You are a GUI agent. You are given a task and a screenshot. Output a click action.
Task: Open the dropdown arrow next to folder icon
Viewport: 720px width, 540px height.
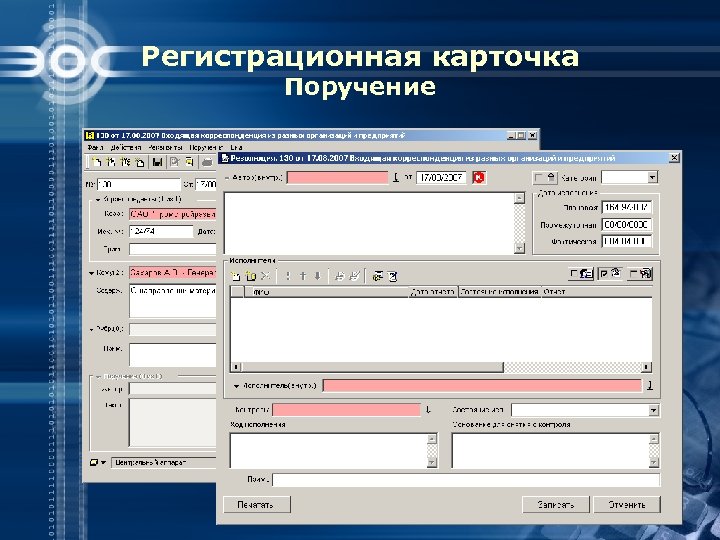(103, 463)
